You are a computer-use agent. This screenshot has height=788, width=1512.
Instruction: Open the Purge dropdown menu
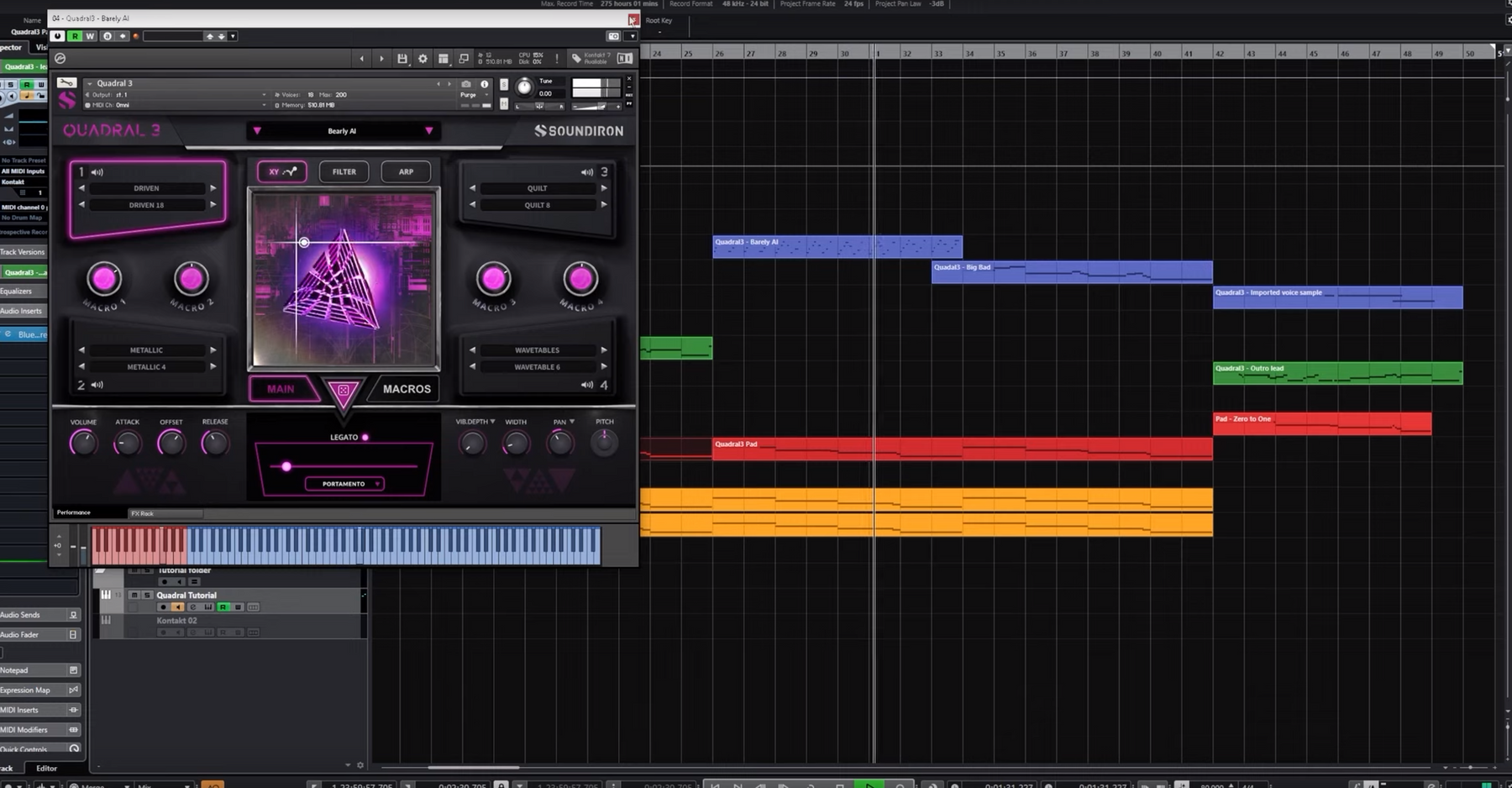(475, 95)
